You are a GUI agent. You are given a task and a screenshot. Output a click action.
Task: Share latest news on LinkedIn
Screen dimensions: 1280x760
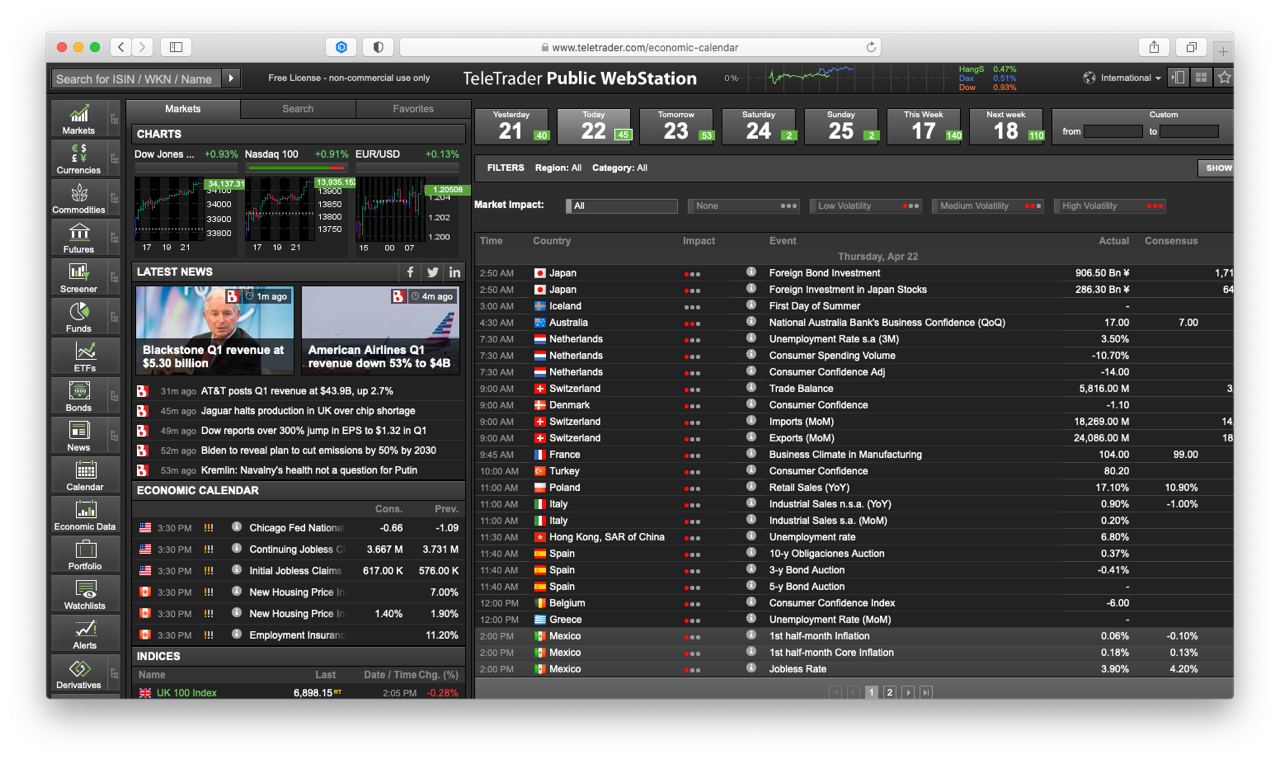[x=455, y=272]
